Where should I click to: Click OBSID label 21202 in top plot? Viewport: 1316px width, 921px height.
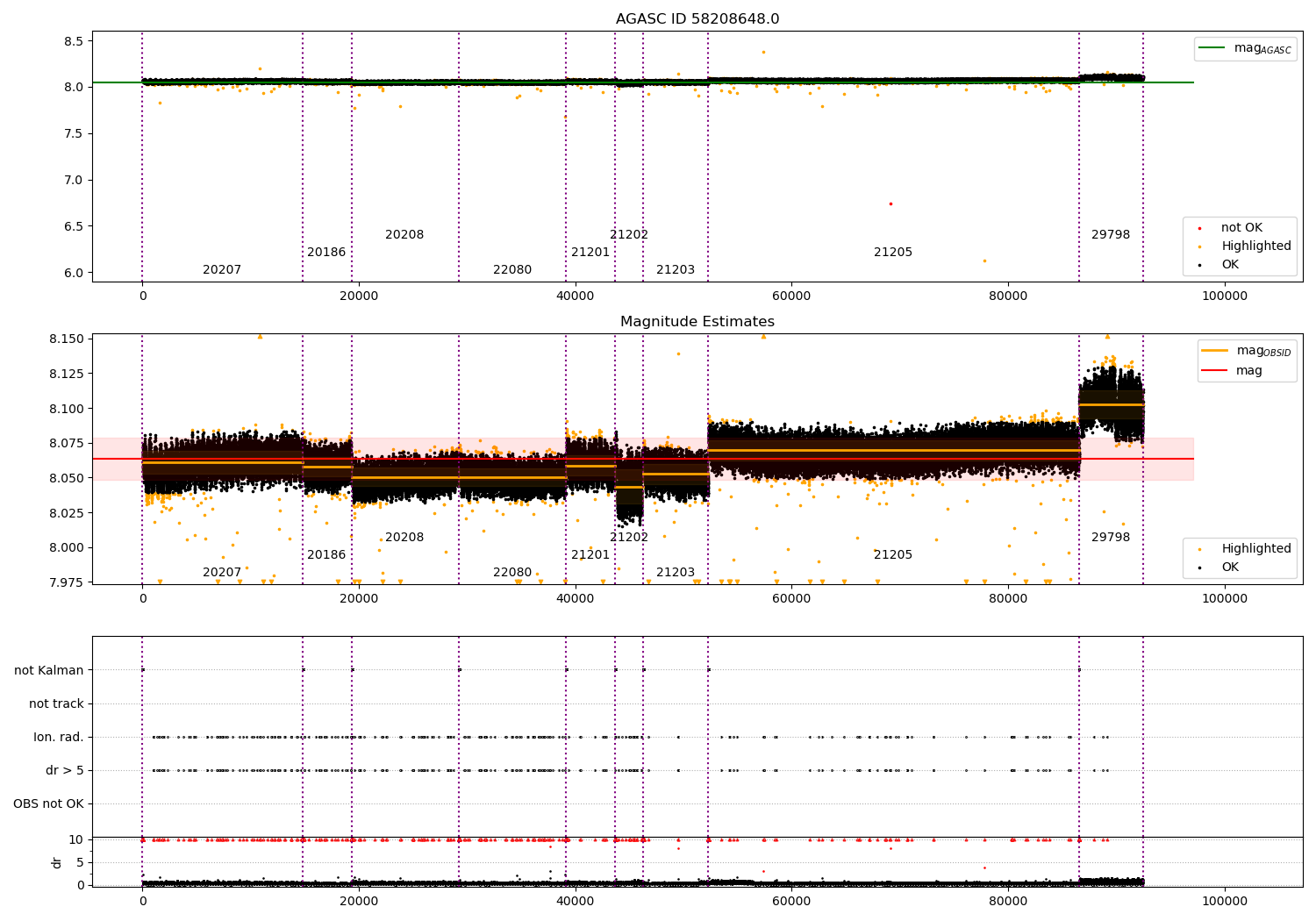pos(629,235)
